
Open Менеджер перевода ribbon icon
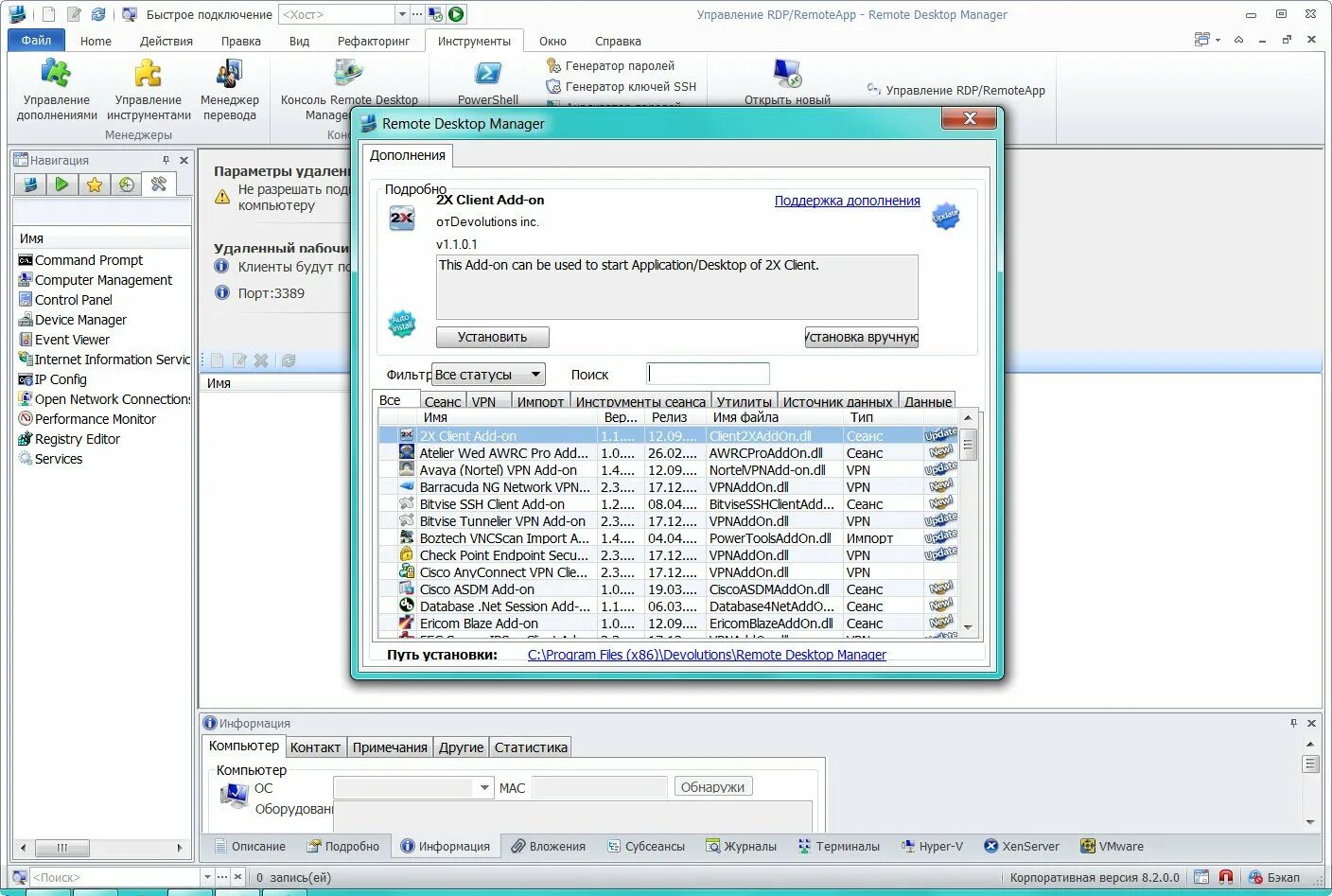tap(229, 74)
